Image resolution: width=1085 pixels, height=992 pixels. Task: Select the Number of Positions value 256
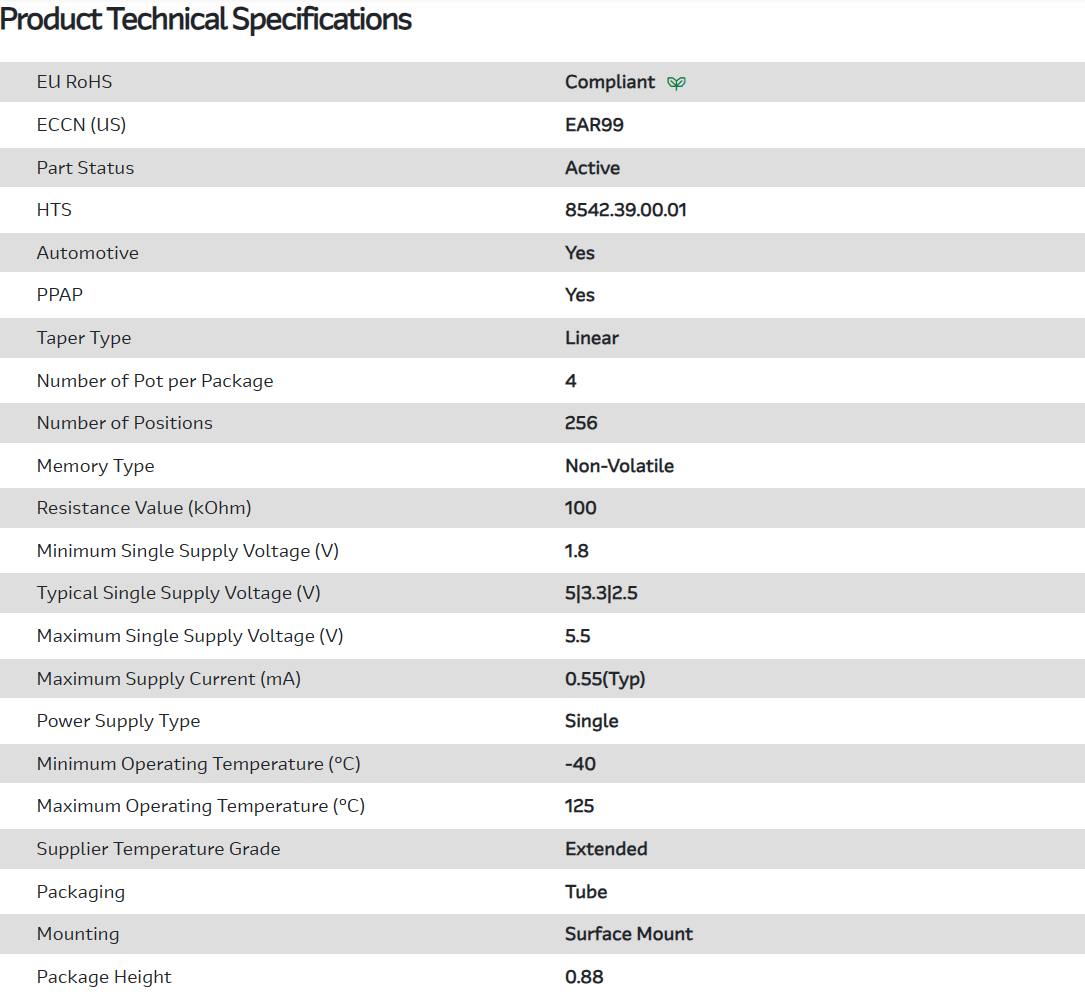coord(581,423)
